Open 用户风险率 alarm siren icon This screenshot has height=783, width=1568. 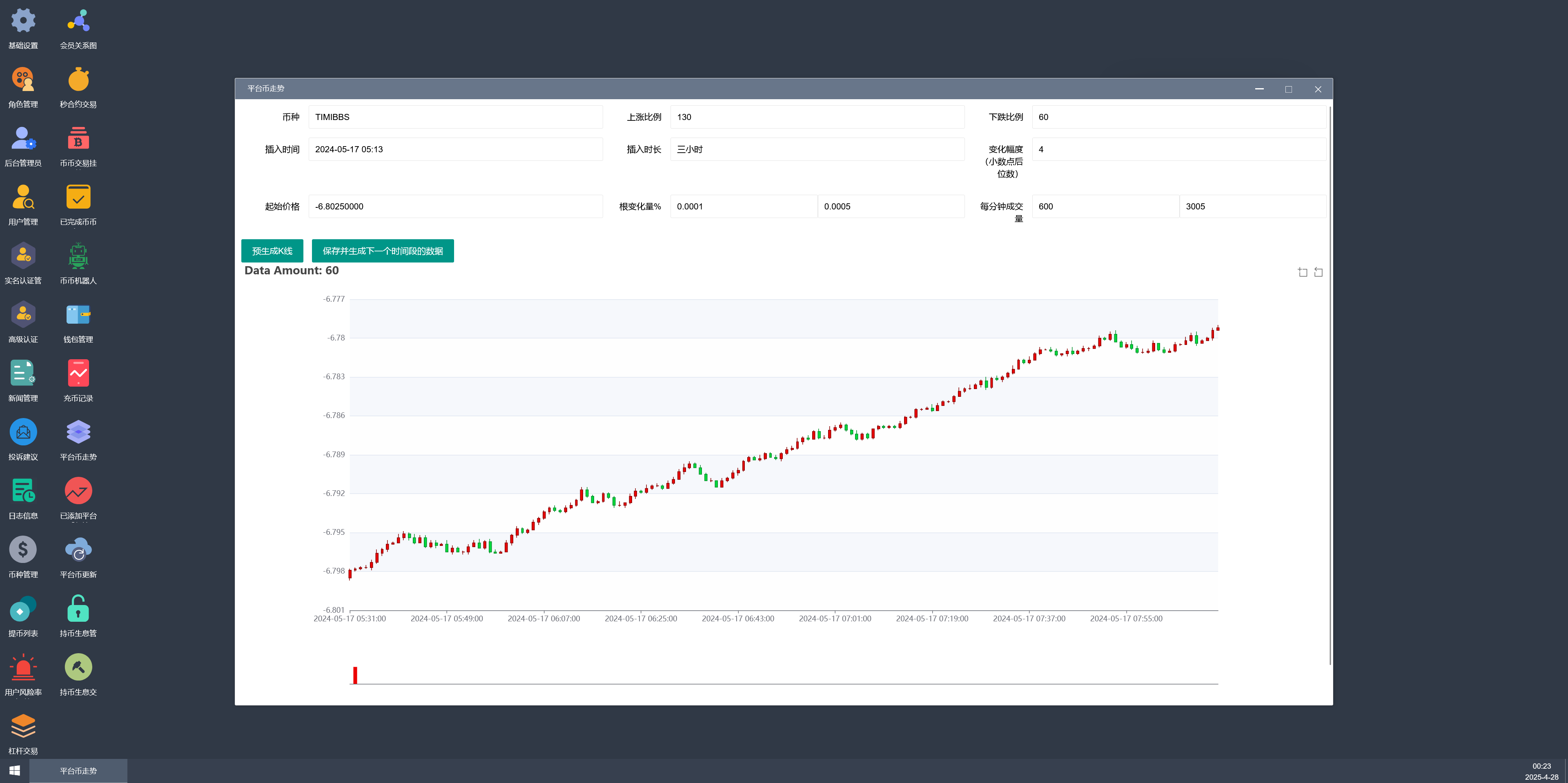[23, 667]
